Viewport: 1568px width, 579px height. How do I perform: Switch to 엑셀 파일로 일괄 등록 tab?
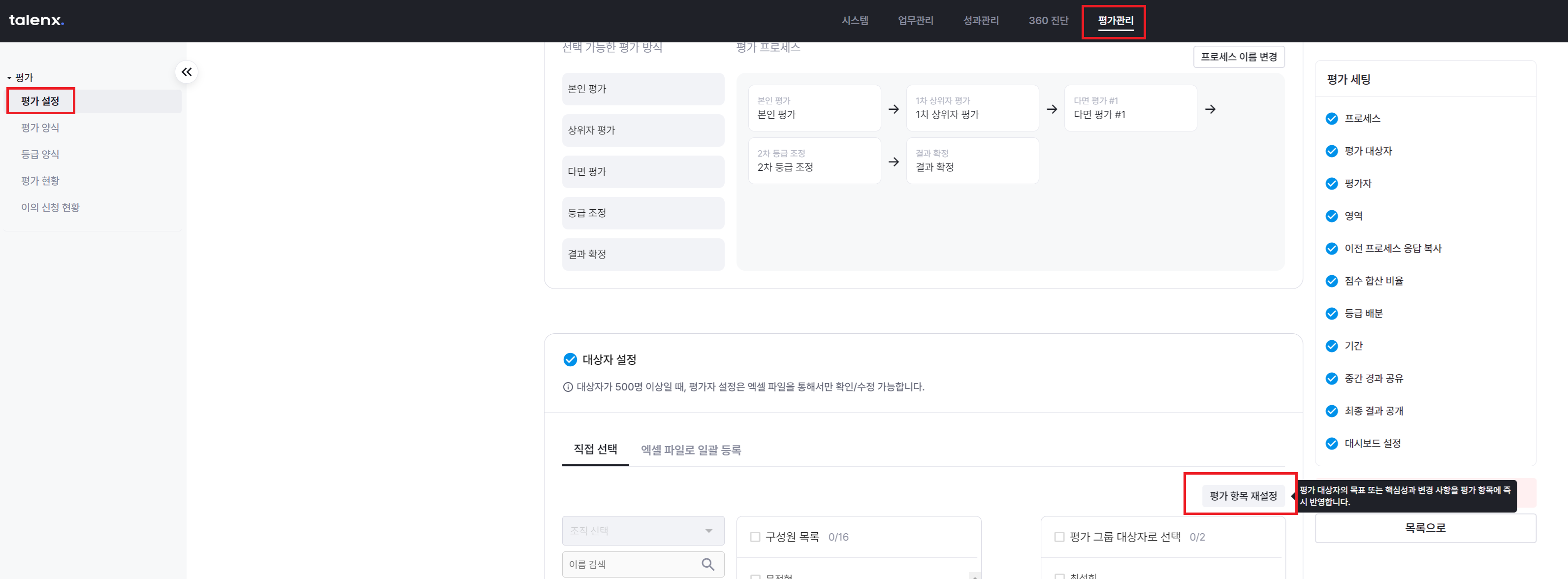pos(691,450)
